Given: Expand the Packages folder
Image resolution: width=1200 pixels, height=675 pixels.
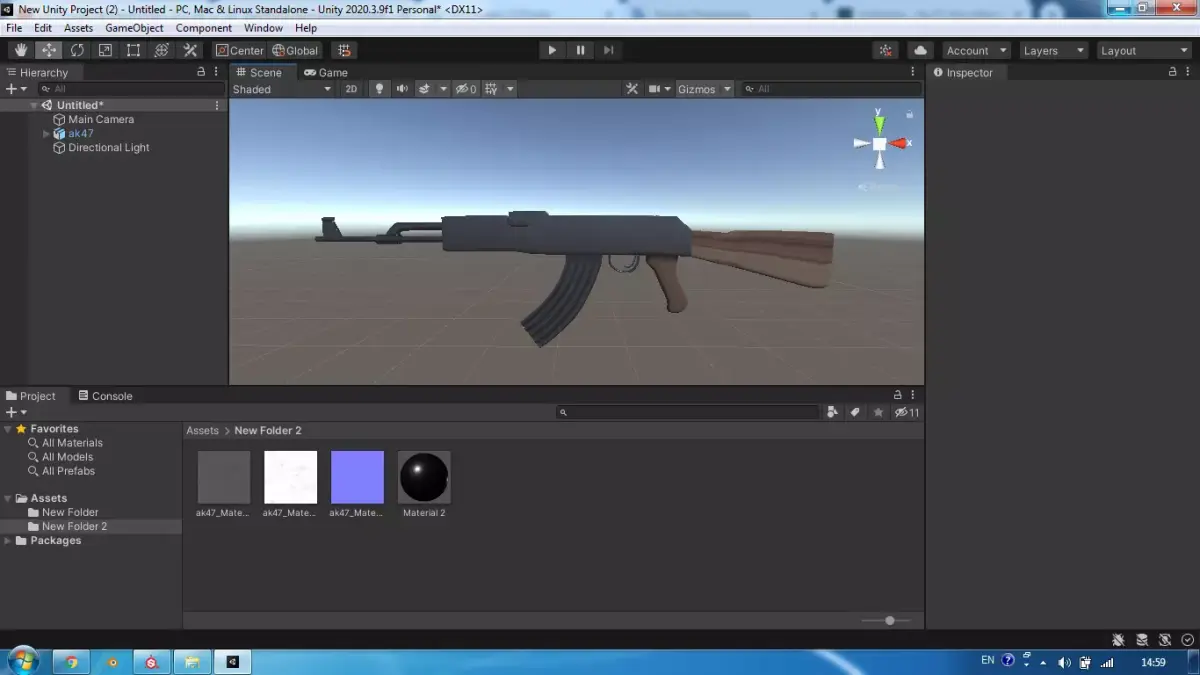Looking at the screenshot, I should pyautogui.click(x=8, y=540).
